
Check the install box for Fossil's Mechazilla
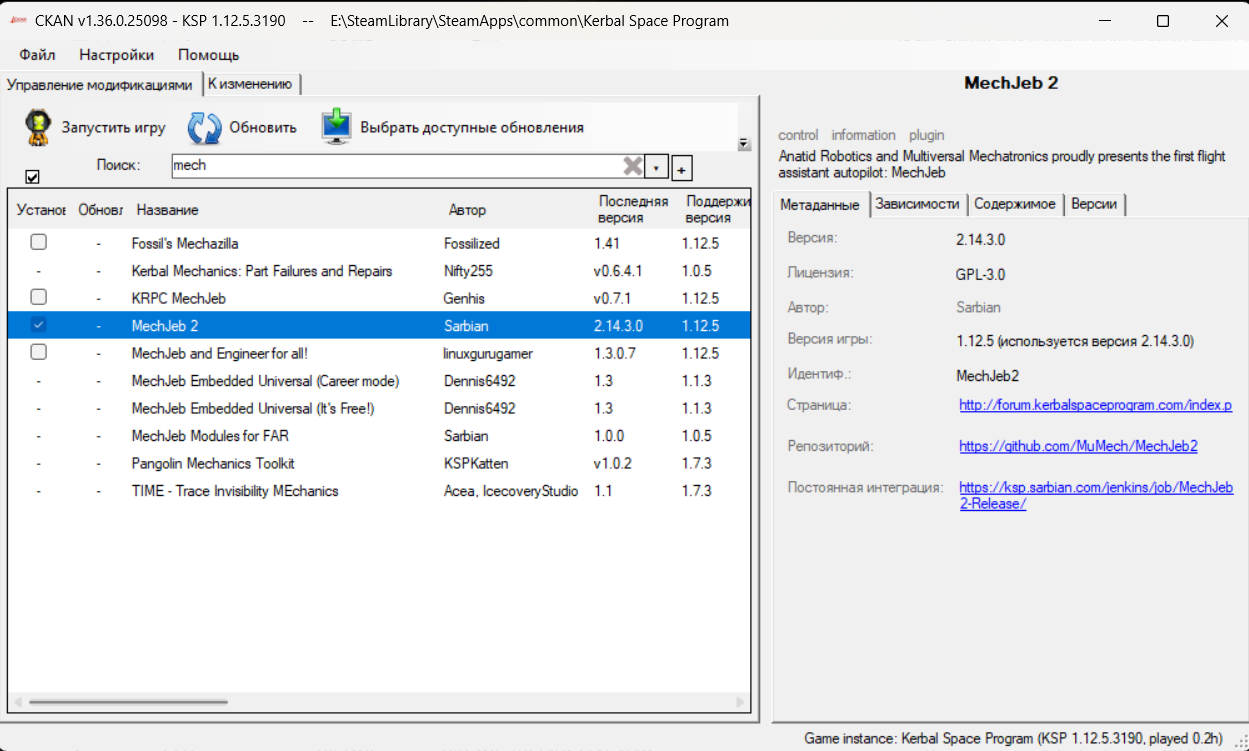click(x=38, y=242)
